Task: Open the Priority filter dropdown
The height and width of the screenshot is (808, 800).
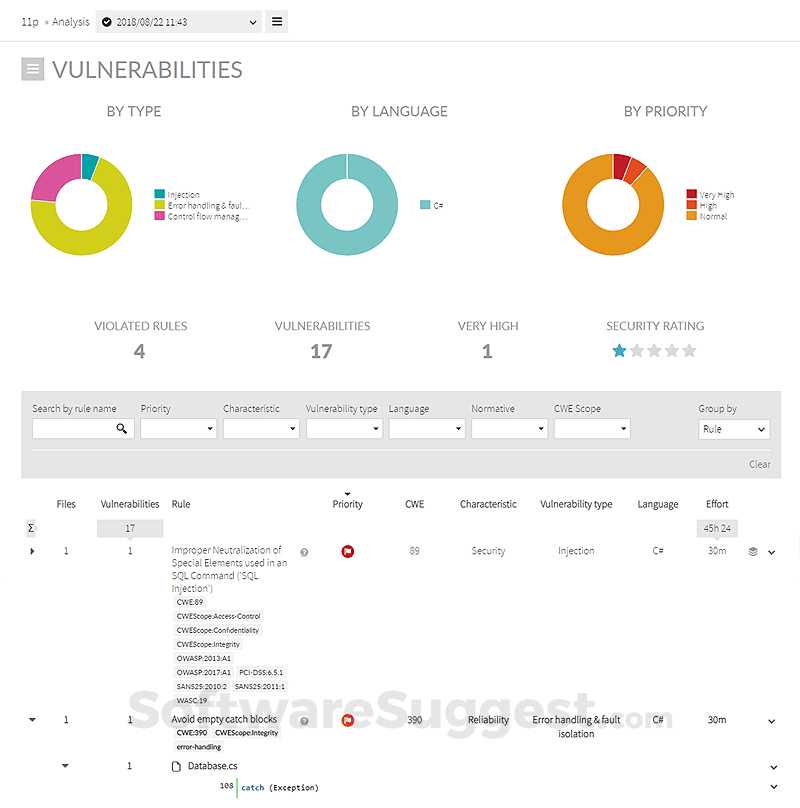Action: tap(178, 428)
